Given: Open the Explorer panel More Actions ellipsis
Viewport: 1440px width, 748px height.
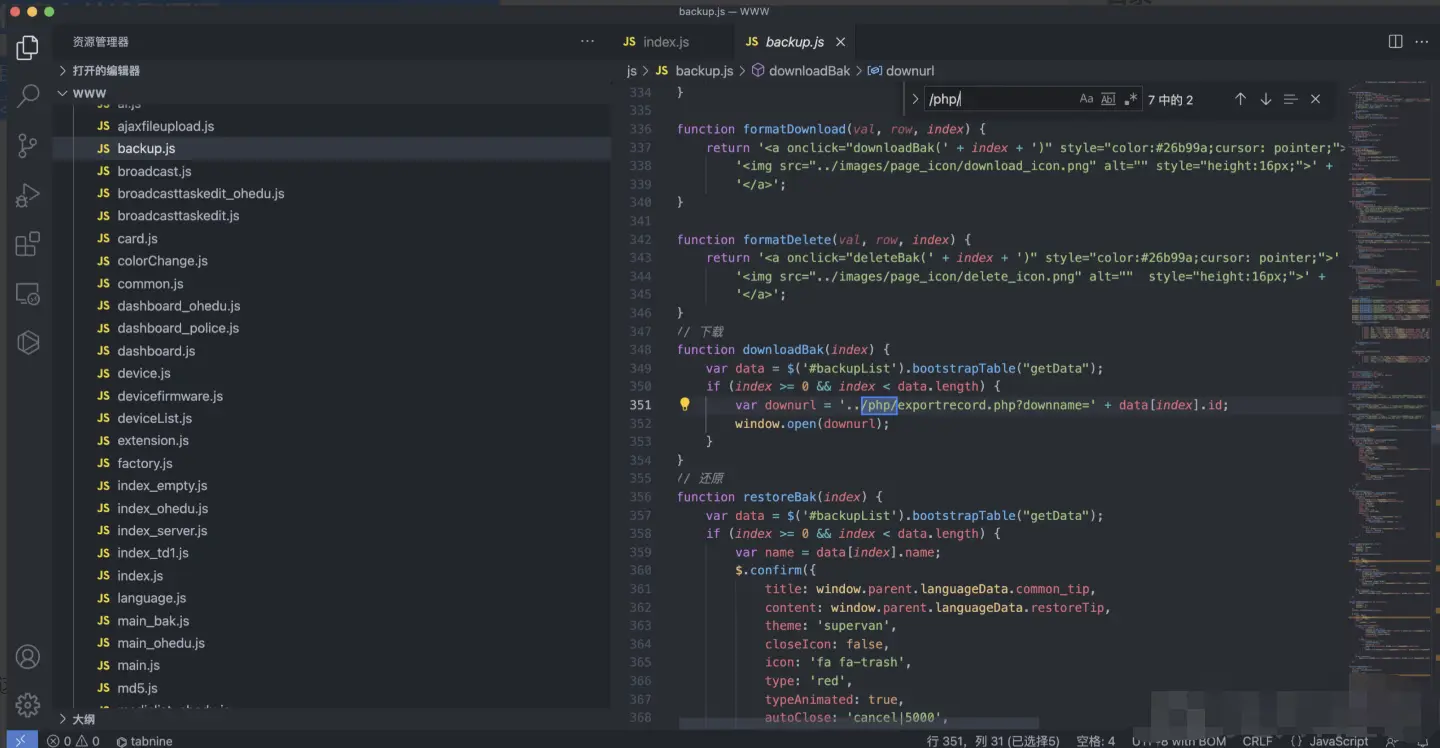Looking at the screenshot, I should pos(587,41).
